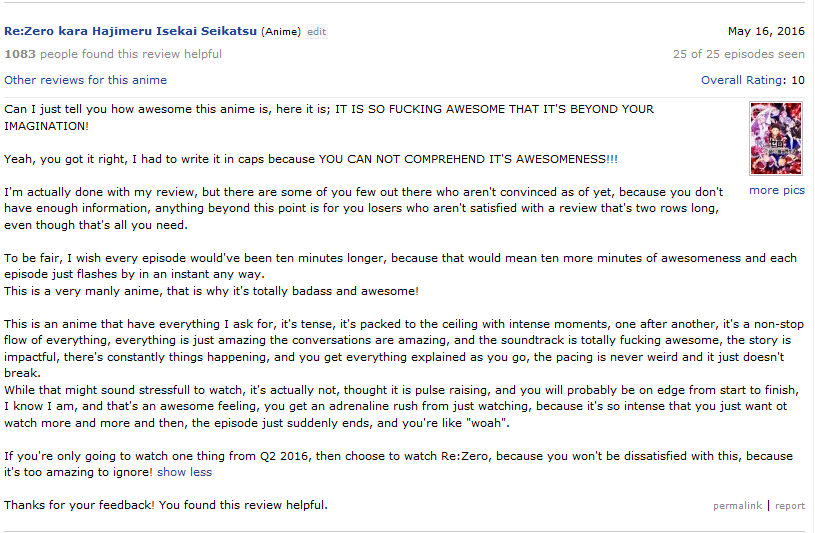Open the Re:Zero kara Hajimeru Isekai Seikatsu title link
The width and height of the screenshot is (815, 533).
pos(130,31)
